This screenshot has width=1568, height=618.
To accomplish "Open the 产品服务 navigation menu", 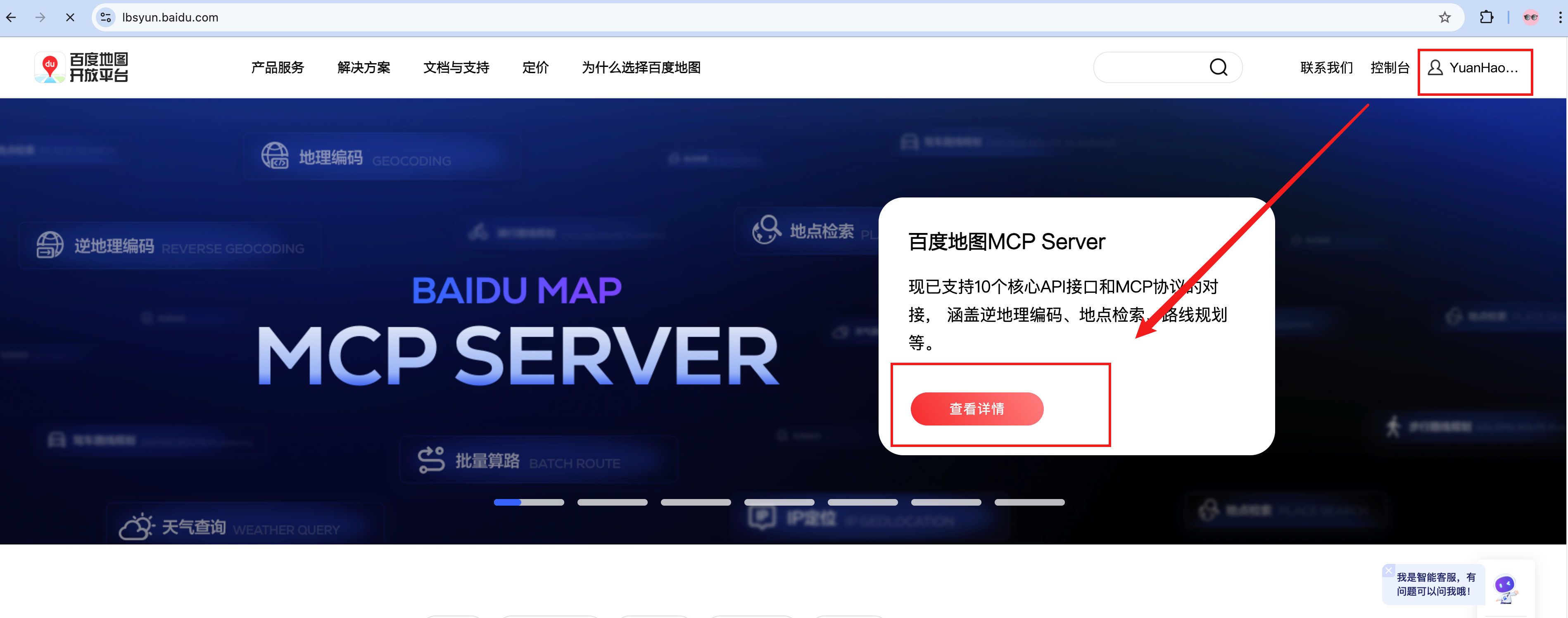I will click(277, 68).
